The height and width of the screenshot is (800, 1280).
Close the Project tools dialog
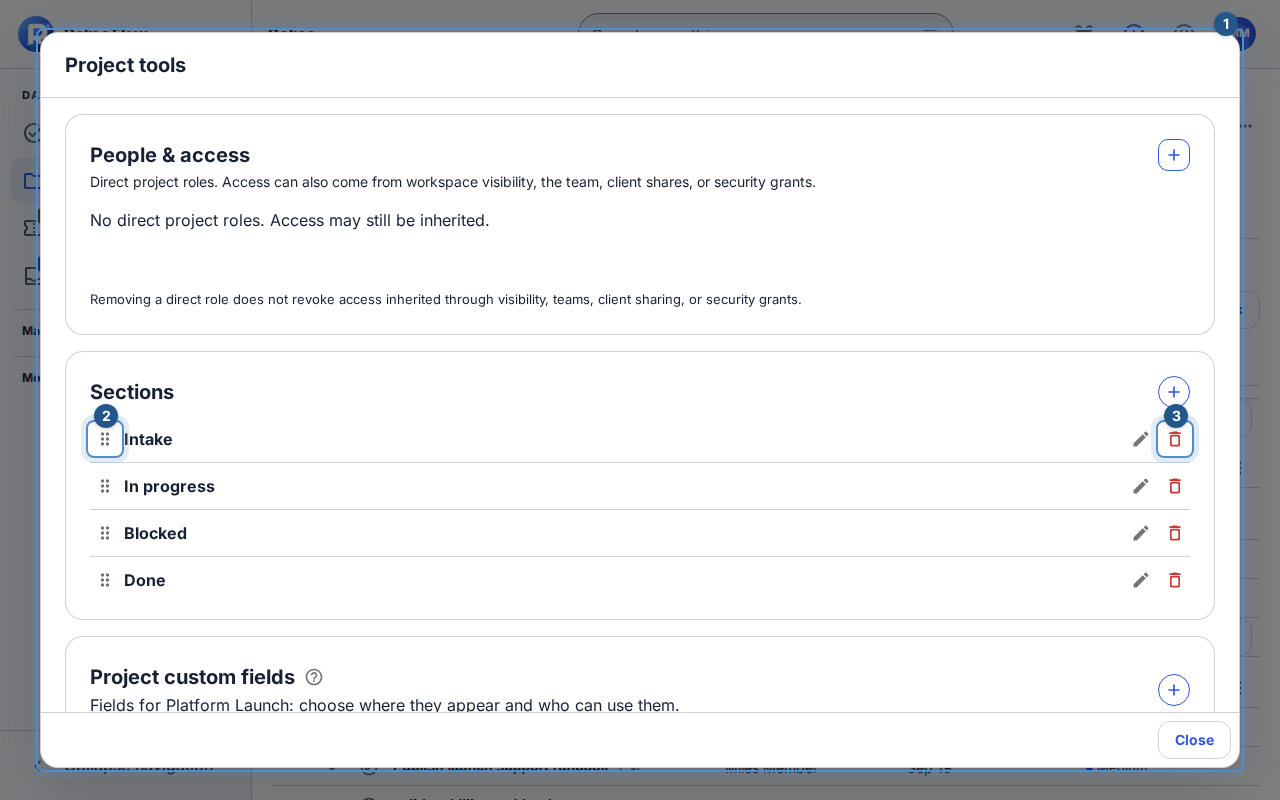point(1194,740)
